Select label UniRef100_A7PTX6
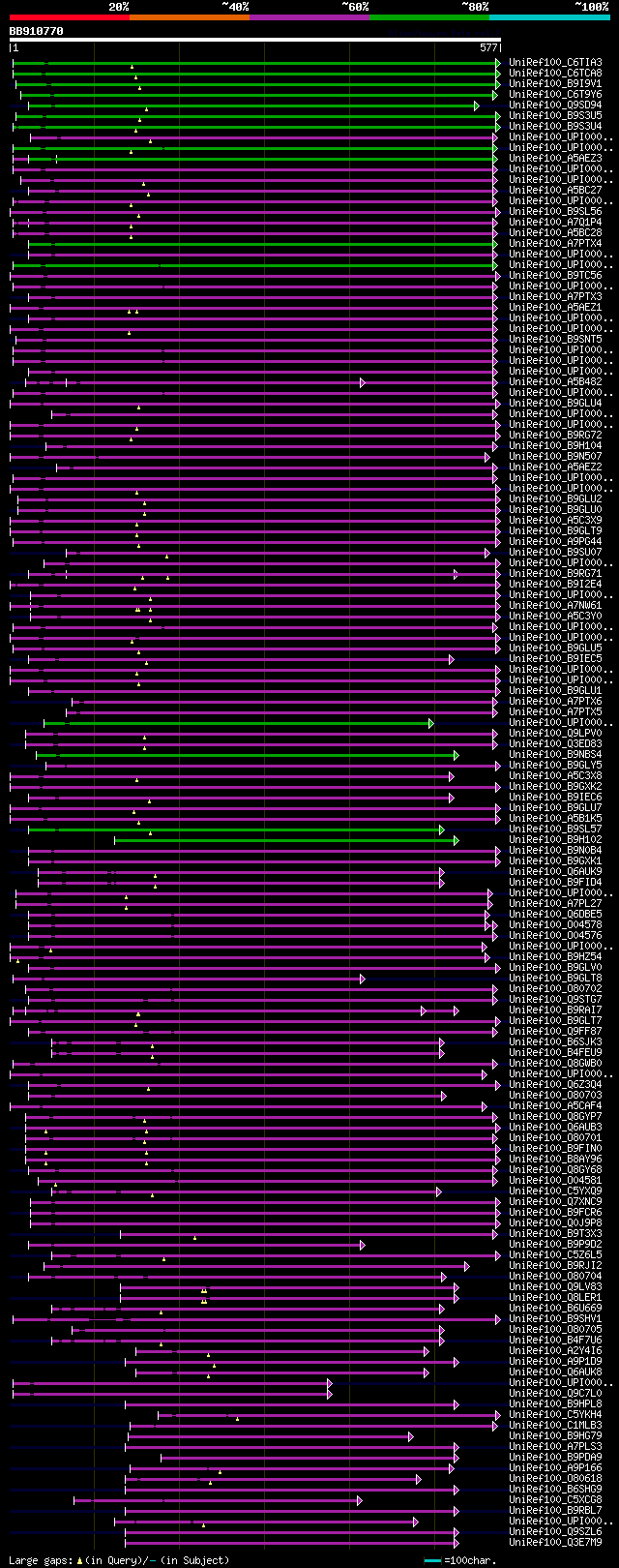619x1568 pixels. (x=555, y=702)
